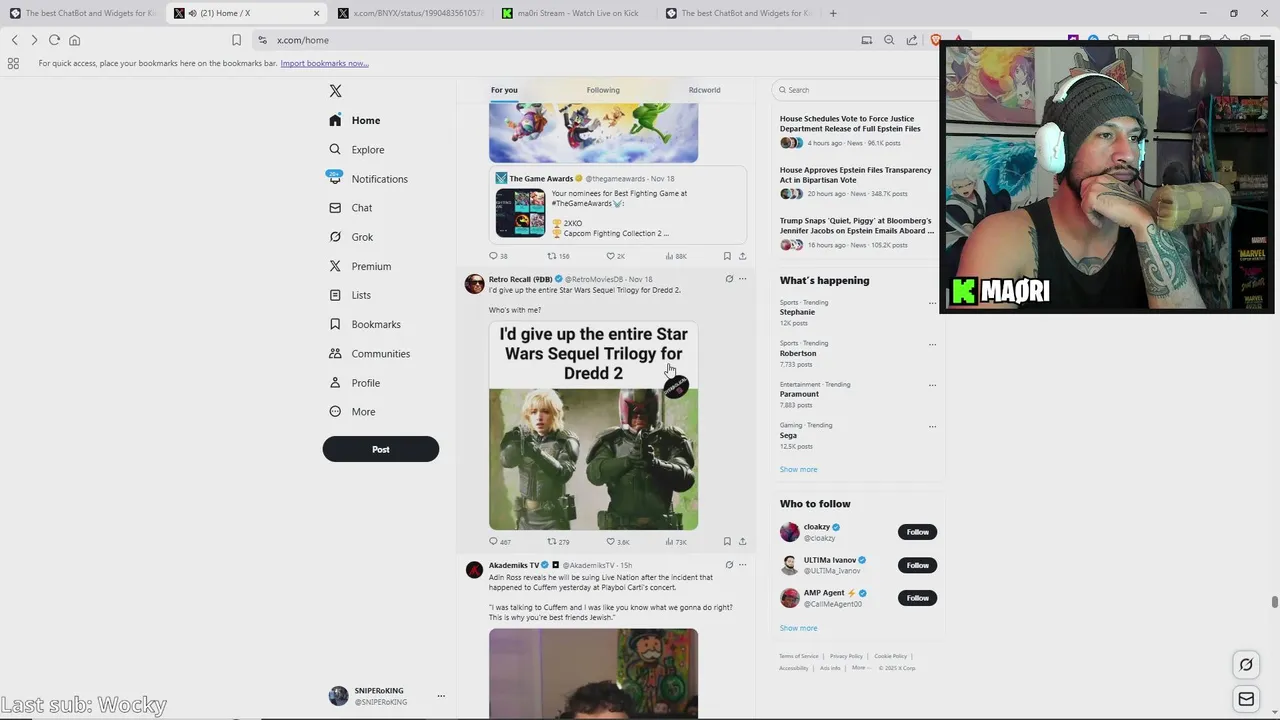Open the Privacy Policy footer link
This screenshot has width=1280, height=720.
pyautogui.click(x=846, y=656)
